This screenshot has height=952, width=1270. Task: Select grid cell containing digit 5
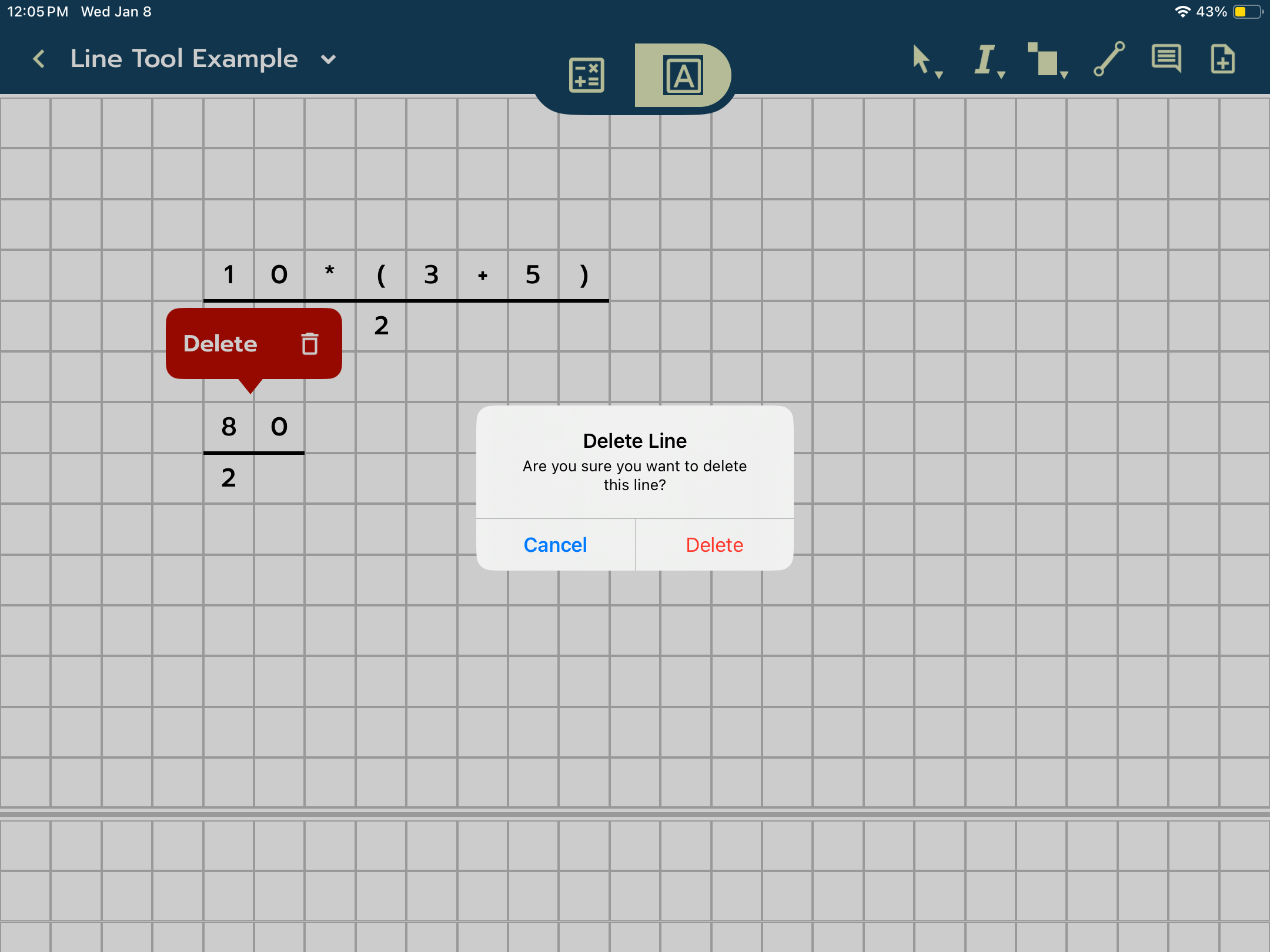pyautogui.click(x=533, y=275)
